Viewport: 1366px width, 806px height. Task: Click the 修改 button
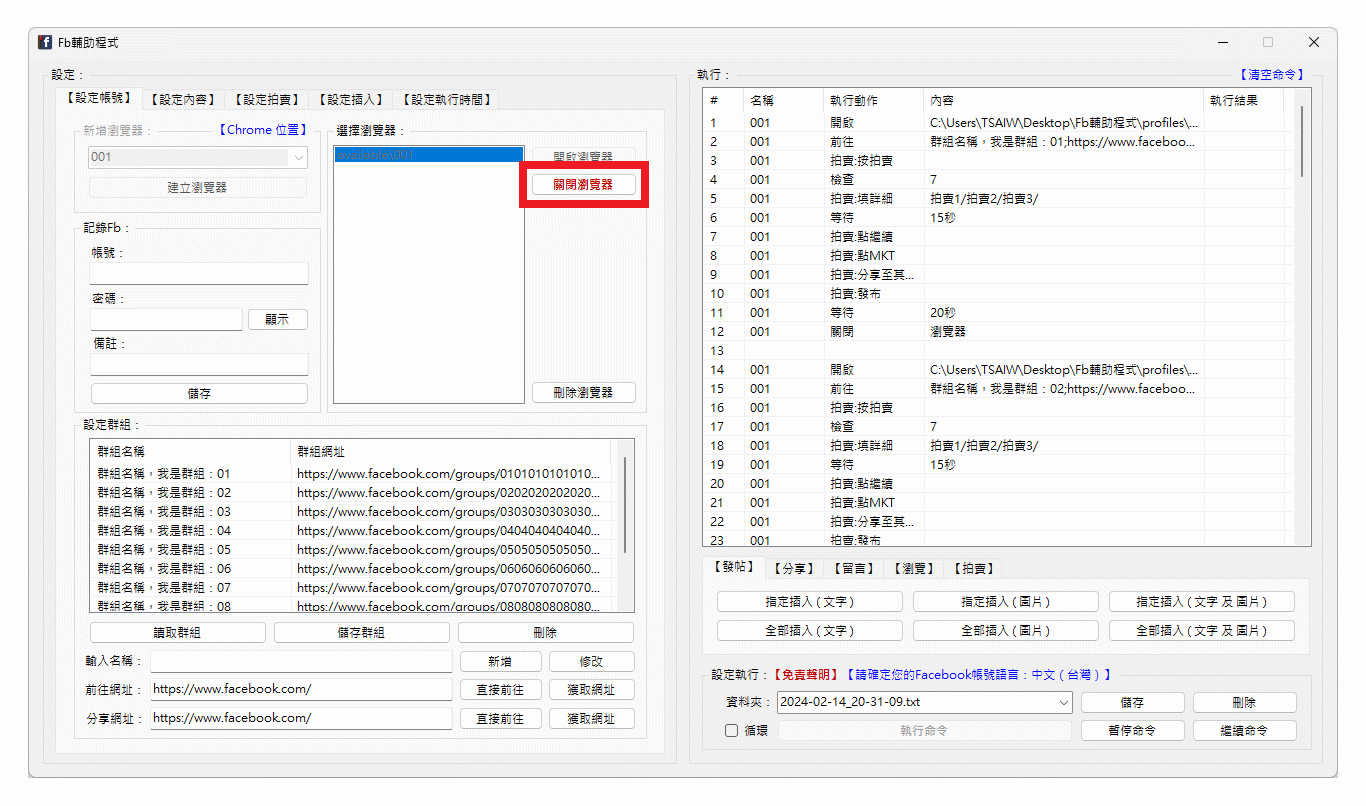[591, 661]
